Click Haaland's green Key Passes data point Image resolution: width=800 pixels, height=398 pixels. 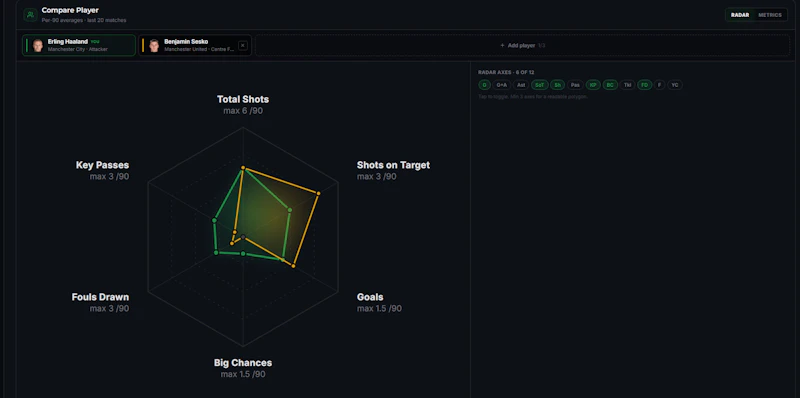coord(214,220)
